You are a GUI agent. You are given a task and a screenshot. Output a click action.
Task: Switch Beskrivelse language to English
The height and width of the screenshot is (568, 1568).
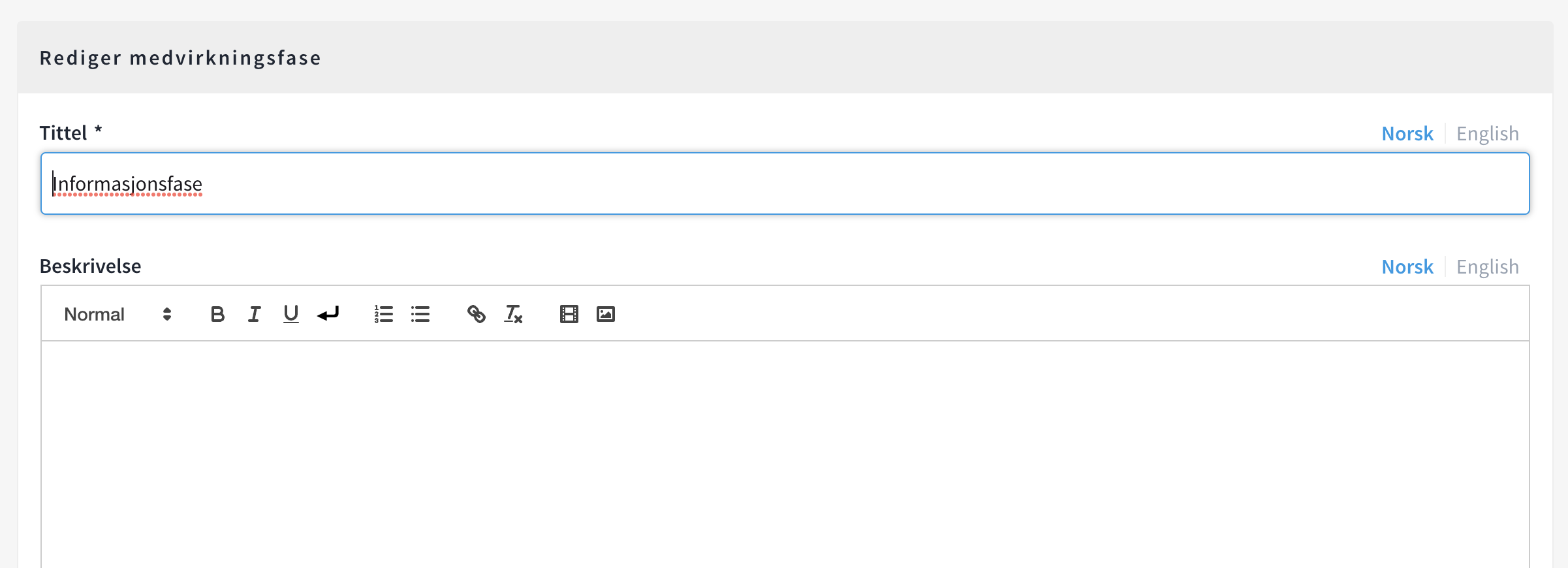pyautogui.click(x=1487, y=267)
